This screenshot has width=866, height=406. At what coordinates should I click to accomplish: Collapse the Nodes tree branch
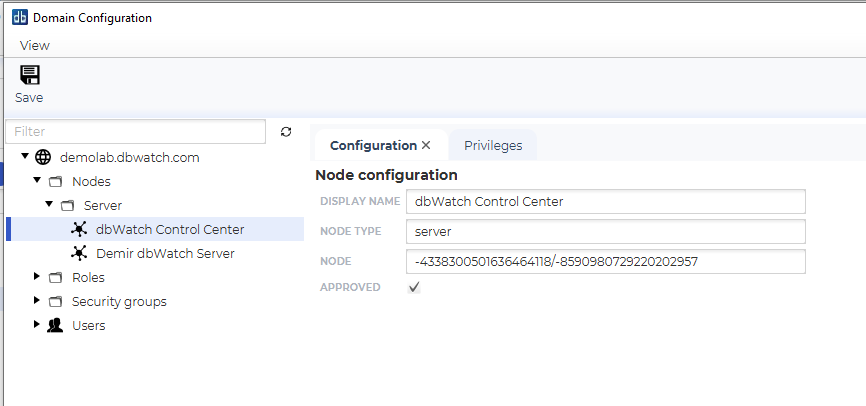click(x=37, y=180)
